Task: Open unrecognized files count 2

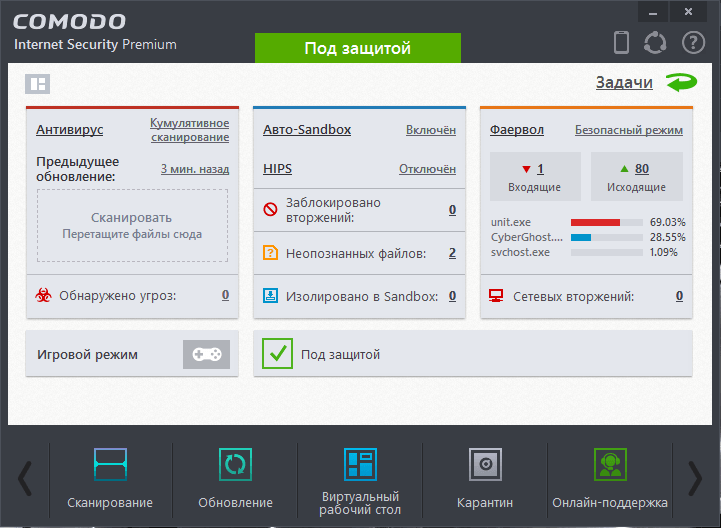Action: pos(452,253)
